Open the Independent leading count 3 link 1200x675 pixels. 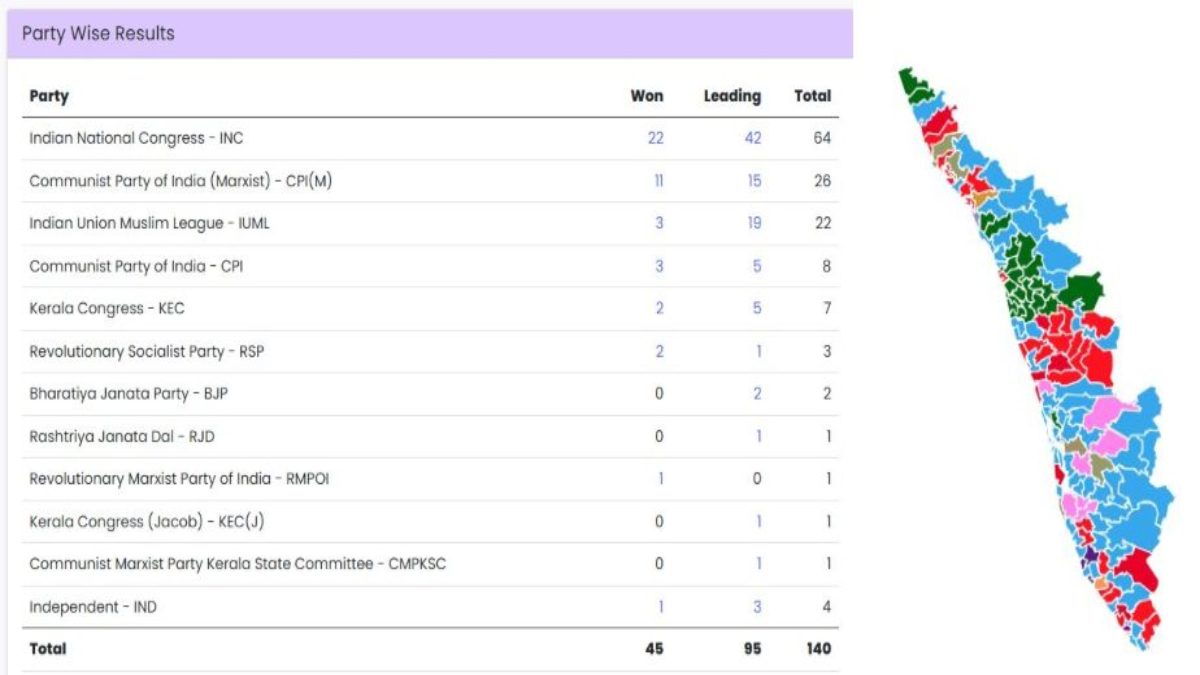click(x=757, y=606)
